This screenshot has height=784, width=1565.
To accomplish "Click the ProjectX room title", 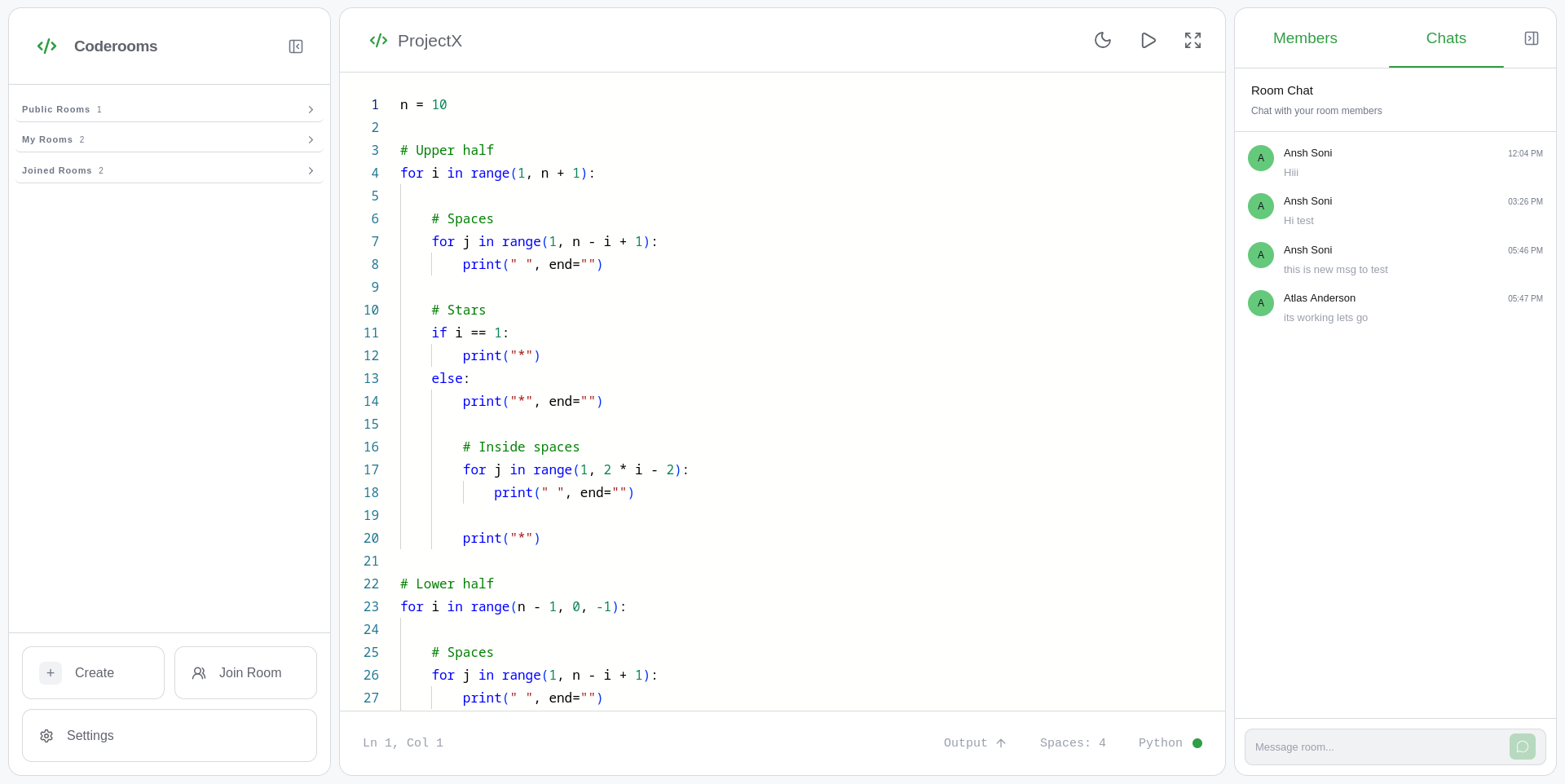I will click(430, 41).
